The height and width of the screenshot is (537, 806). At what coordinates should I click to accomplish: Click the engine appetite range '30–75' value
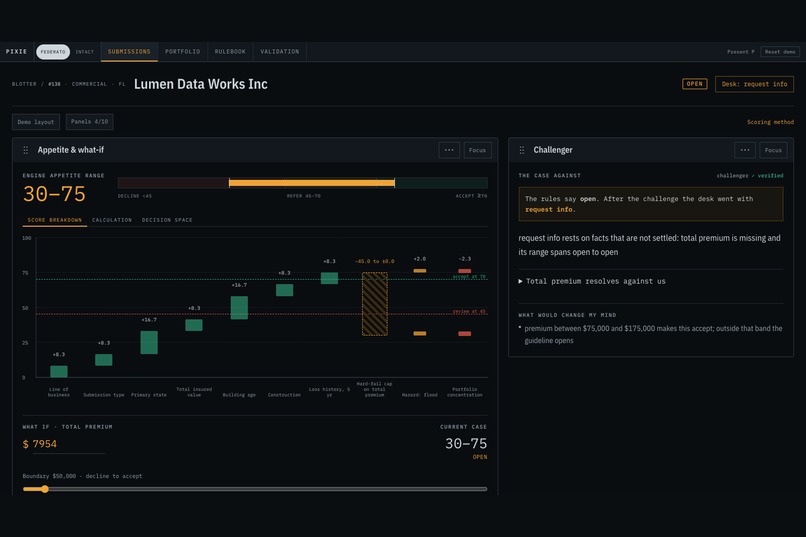point(54,194)
